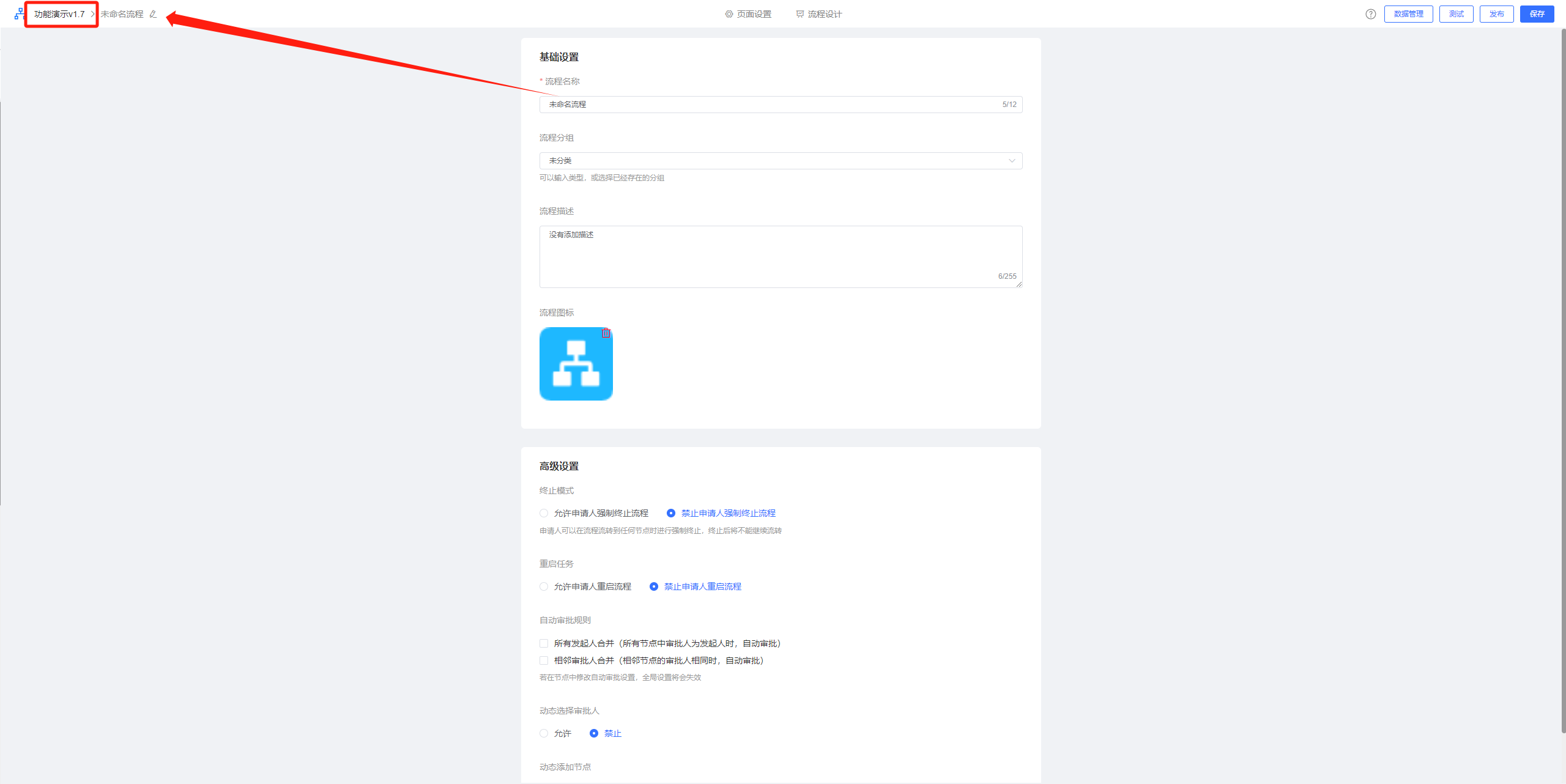Delete the flow icon using trash icon

606,333
